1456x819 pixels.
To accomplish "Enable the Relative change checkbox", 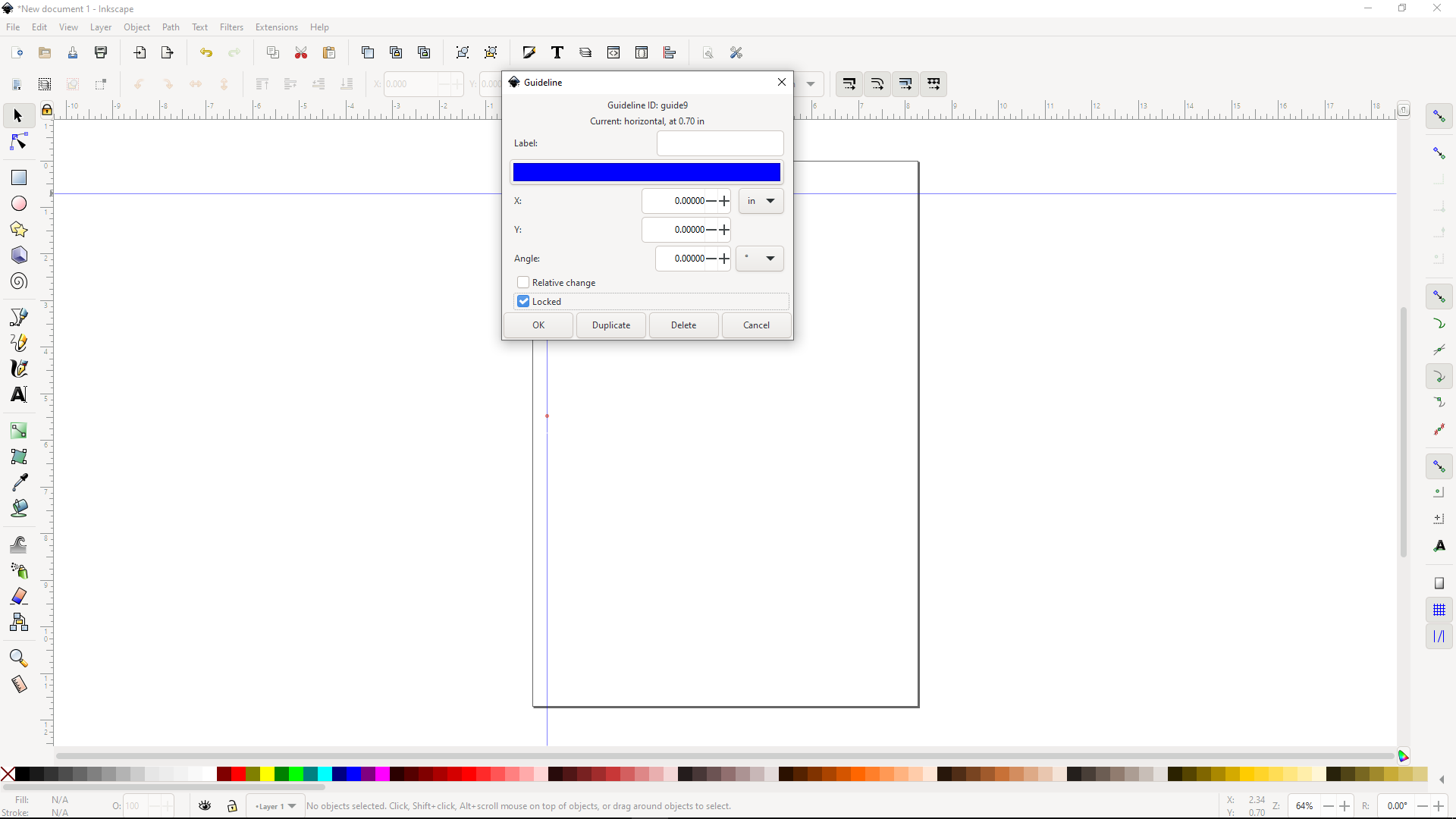I will coord(523,282).
